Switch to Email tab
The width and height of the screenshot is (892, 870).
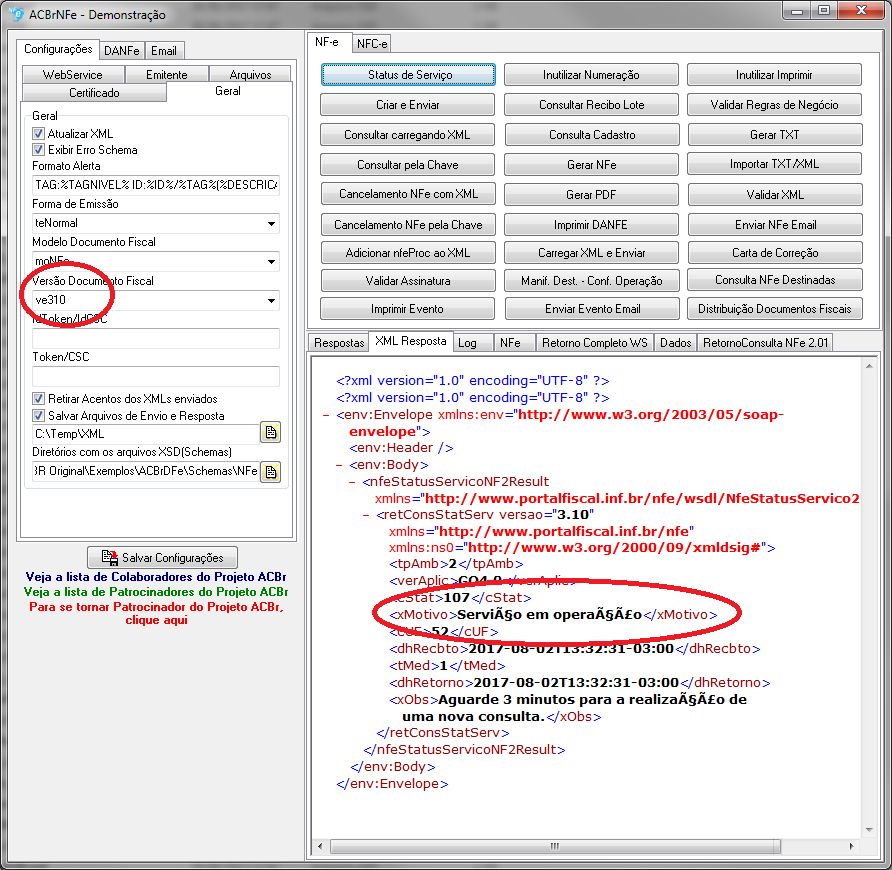[164, 51]
